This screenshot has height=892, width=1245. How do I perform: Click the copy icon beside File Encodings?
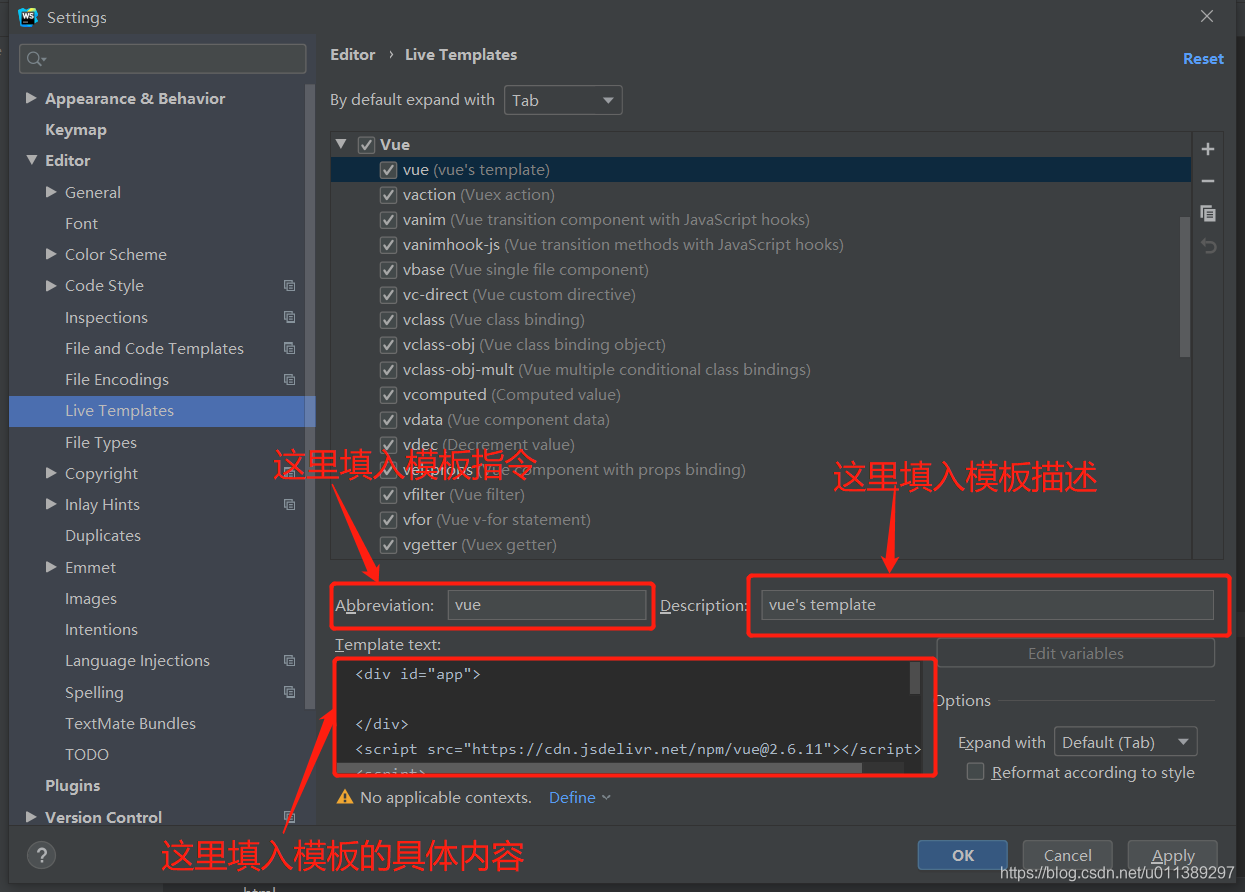[289, 380]
